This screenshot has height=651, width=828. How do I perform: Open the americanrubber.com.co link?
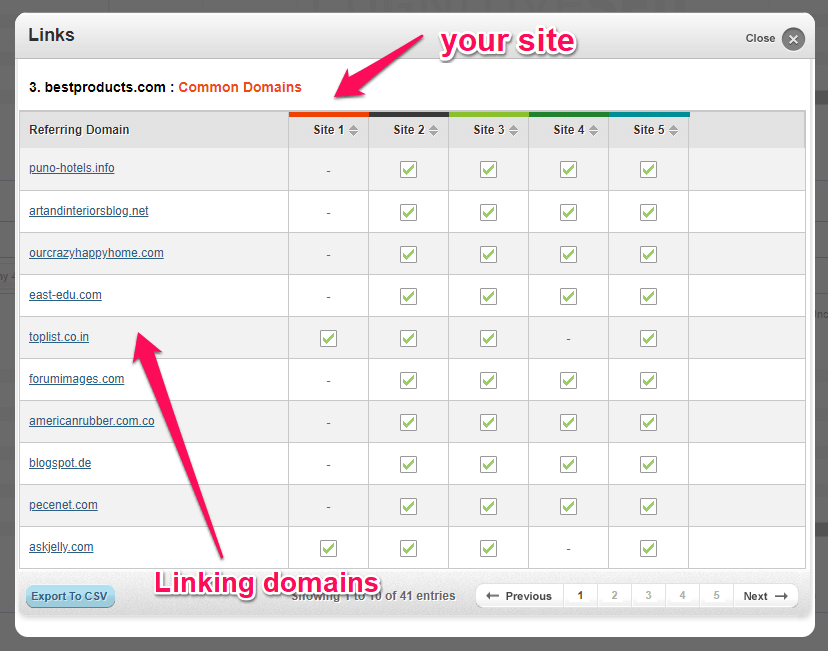tap(92, 421)
